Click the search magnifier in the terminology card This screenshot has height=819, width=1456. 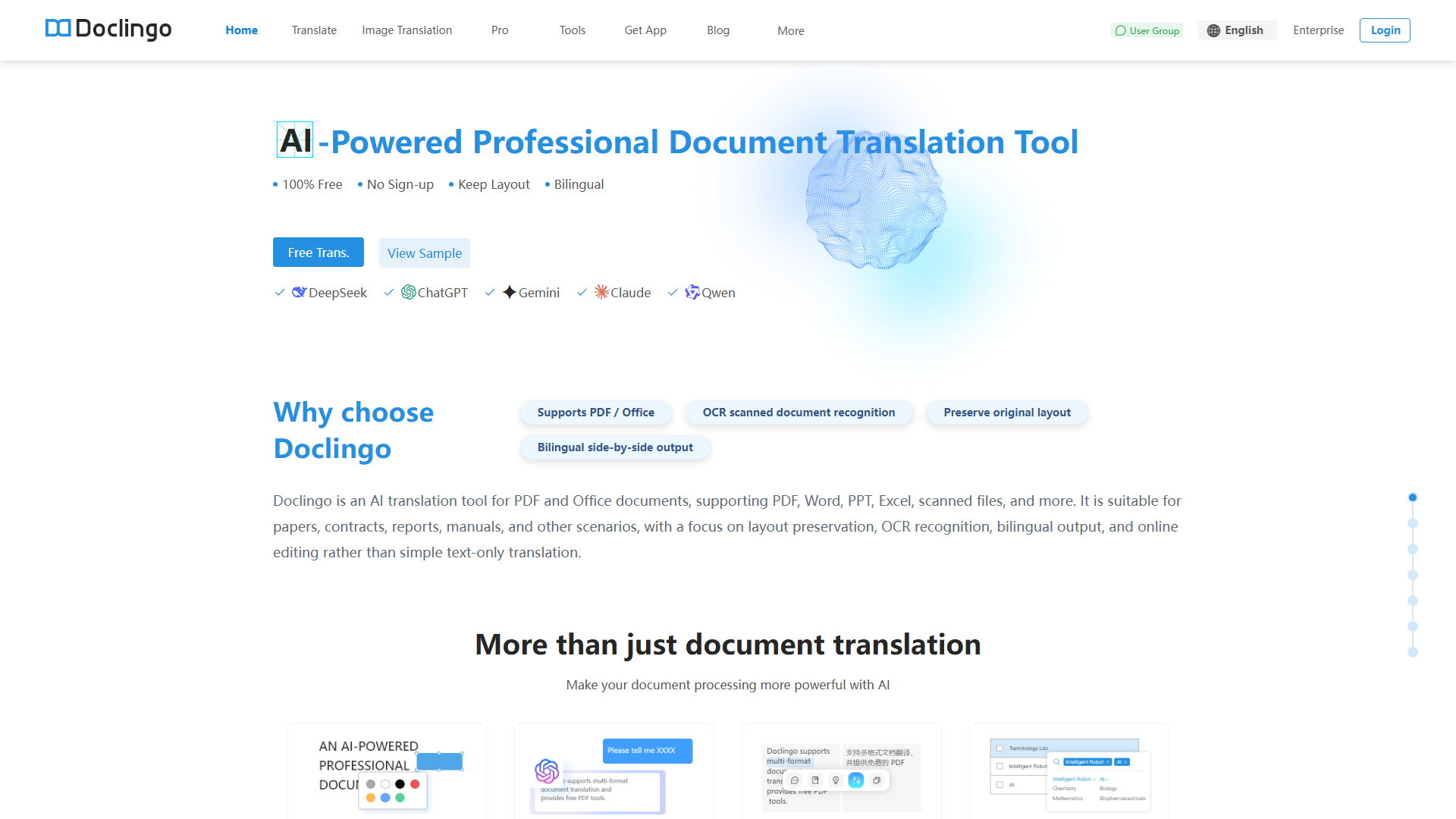(1056, 762)
